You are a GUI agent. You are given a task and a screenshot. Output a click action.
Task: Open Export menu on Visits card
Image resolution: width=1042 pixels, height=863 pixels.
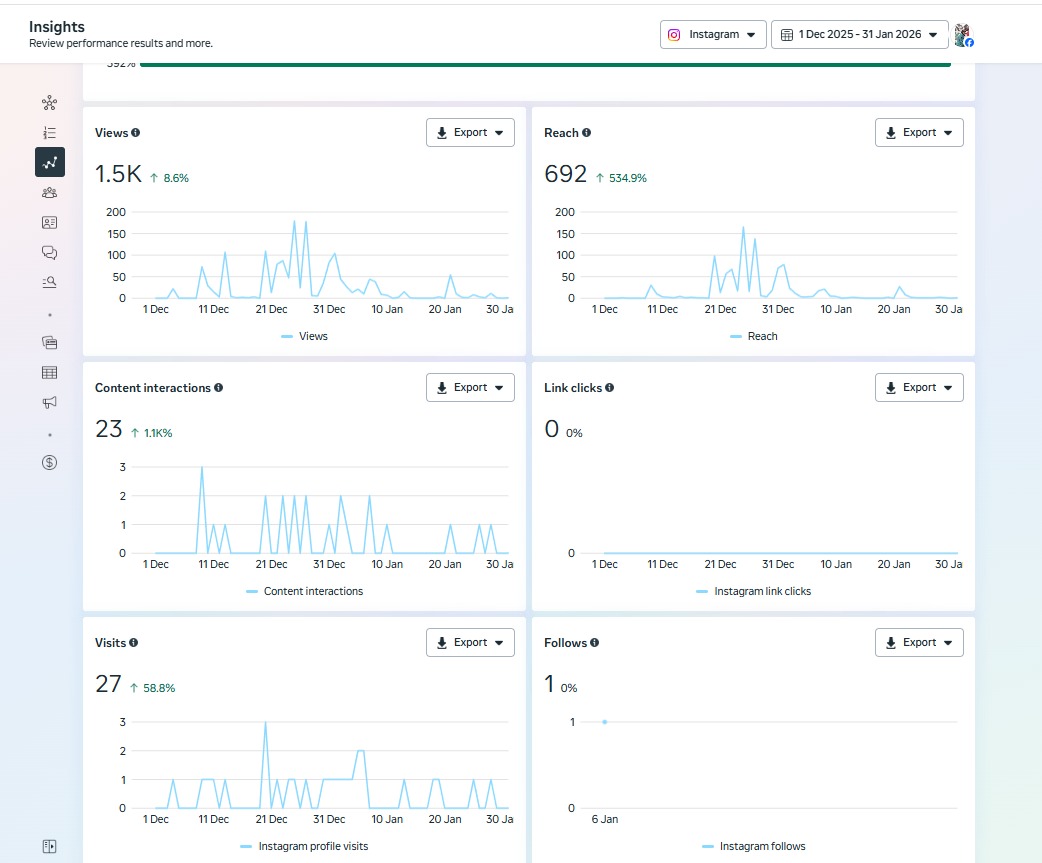tap(470, 643)
